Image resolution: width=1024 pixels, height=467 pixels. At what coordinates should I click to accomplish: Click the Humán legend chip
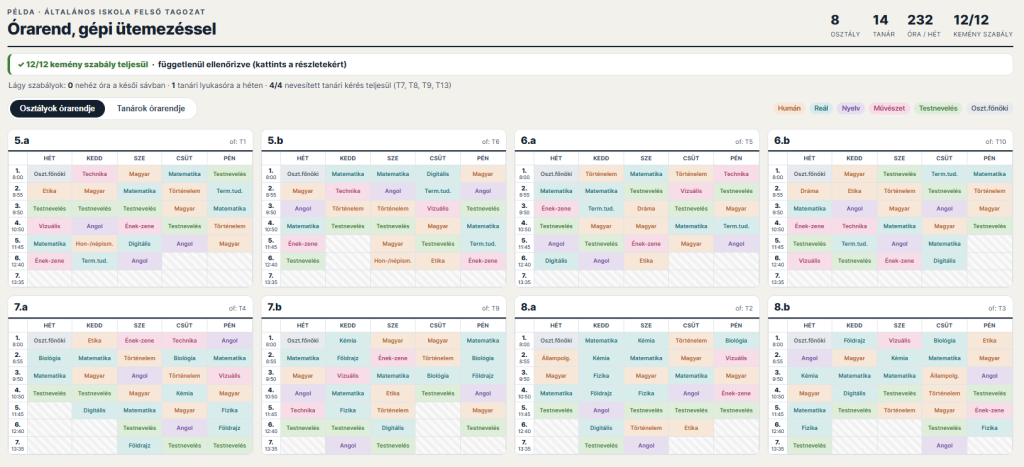click(x=790, y=108)
